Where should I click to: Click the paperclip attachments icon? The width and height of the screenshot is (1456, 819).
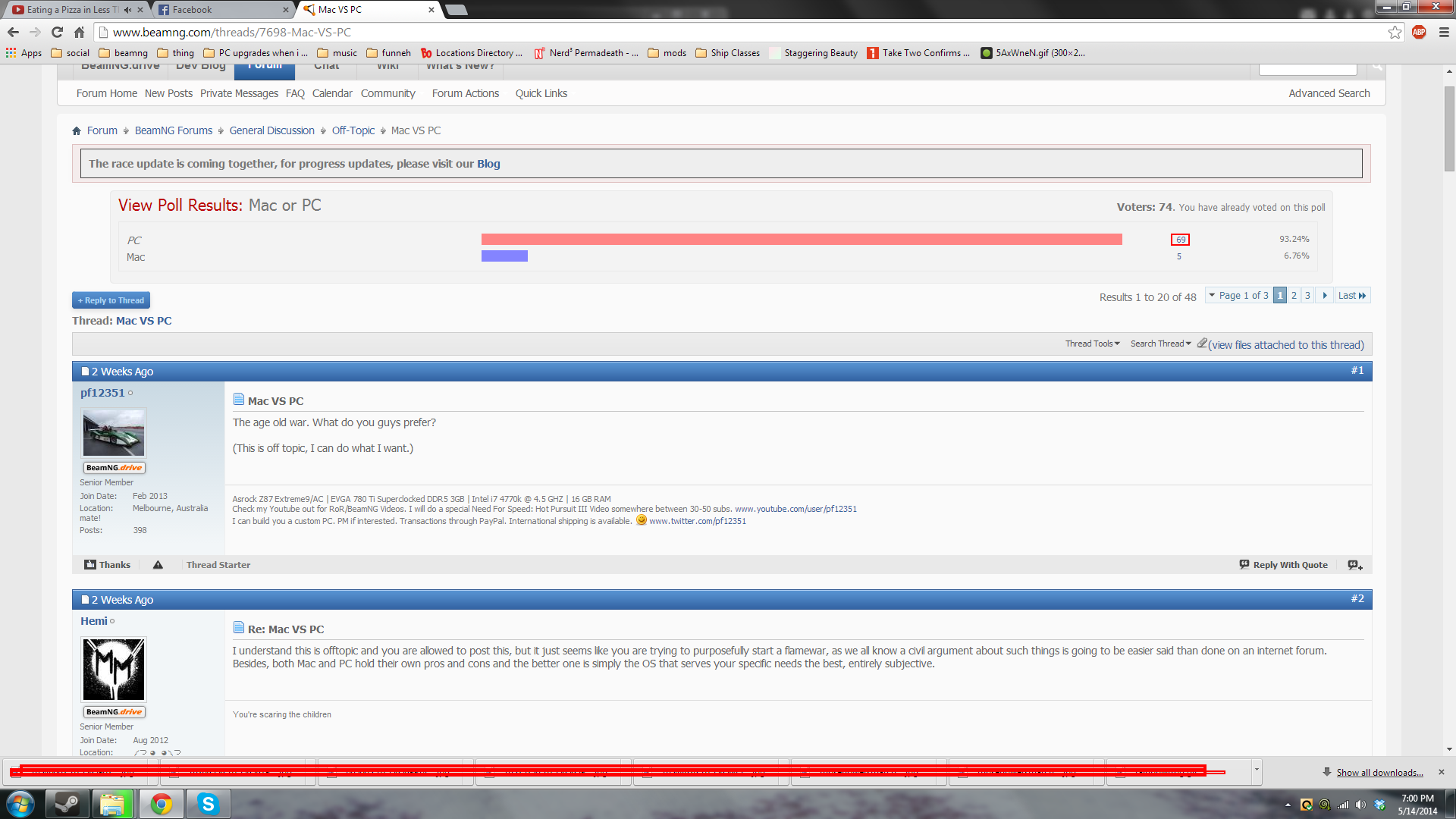1202,344
